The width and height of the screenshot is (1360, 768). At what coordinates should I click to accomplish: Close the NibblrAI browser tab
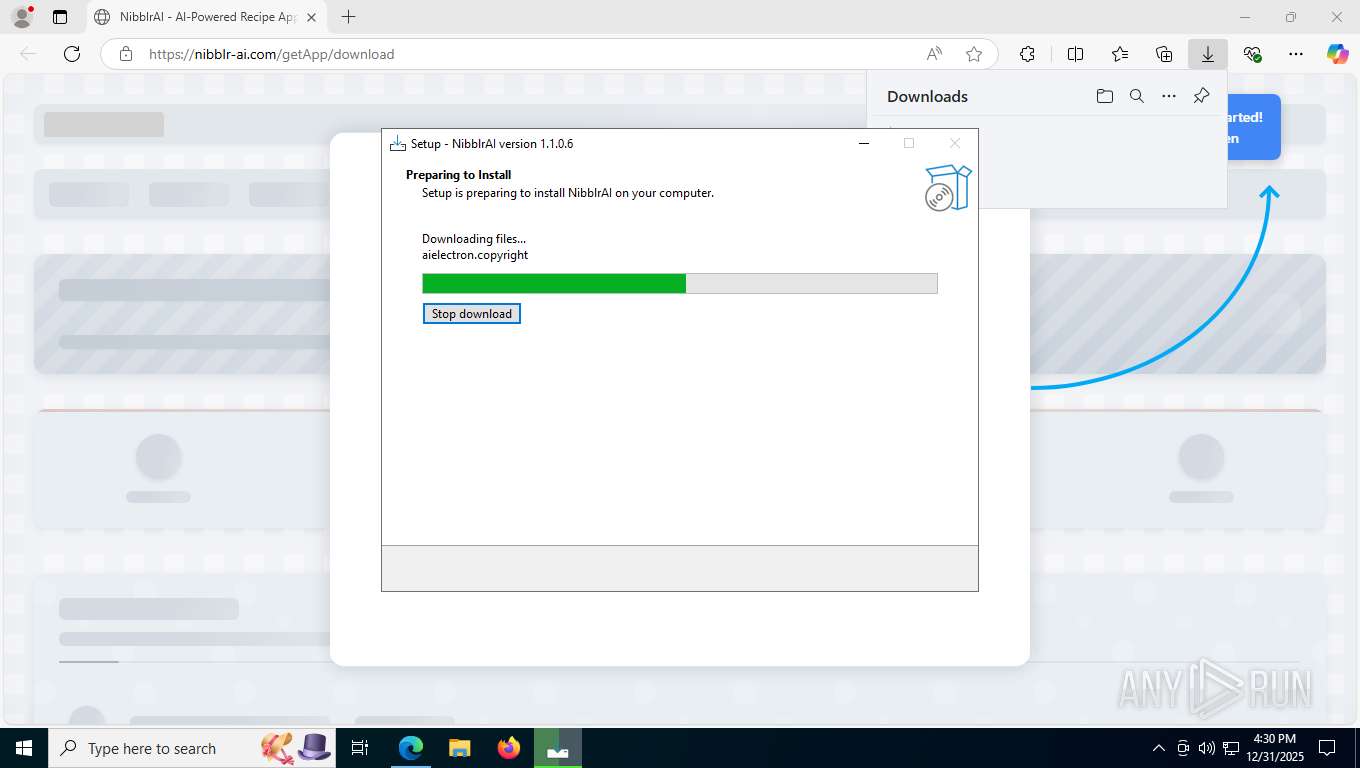pyautogui.click(x=311, y=17)
